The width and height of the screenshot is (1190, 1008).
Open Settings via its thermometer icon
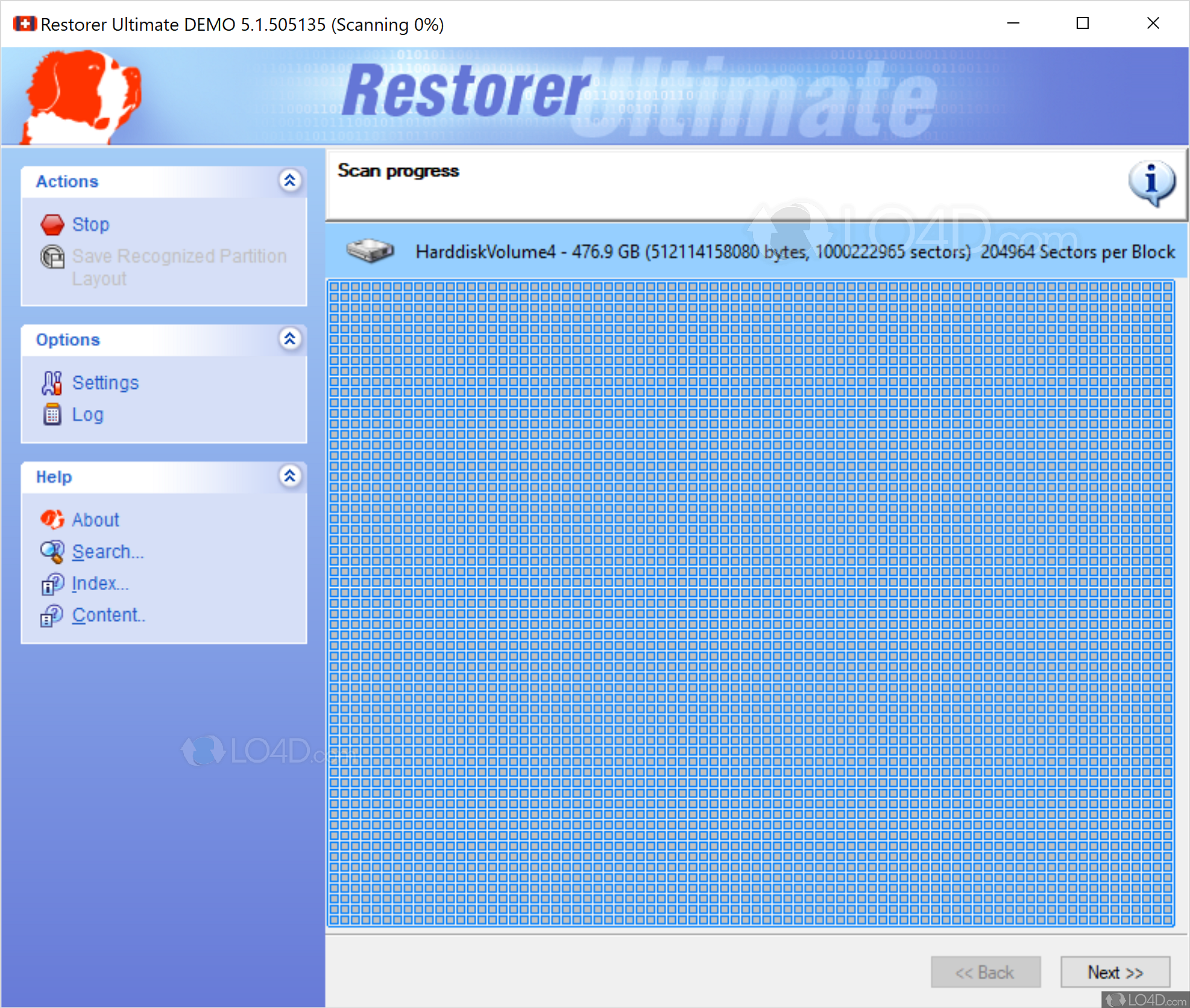[x=52, y=382]
